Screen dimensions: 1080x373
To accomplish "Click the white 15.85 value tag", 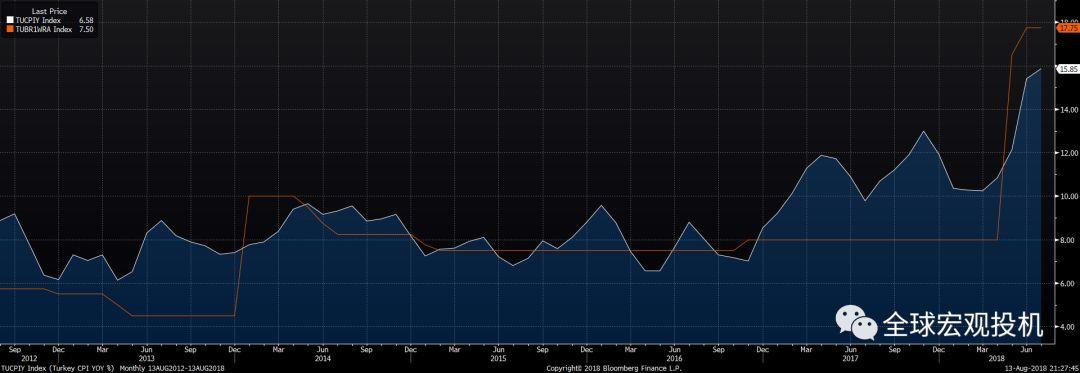I will click(1068, 69).
